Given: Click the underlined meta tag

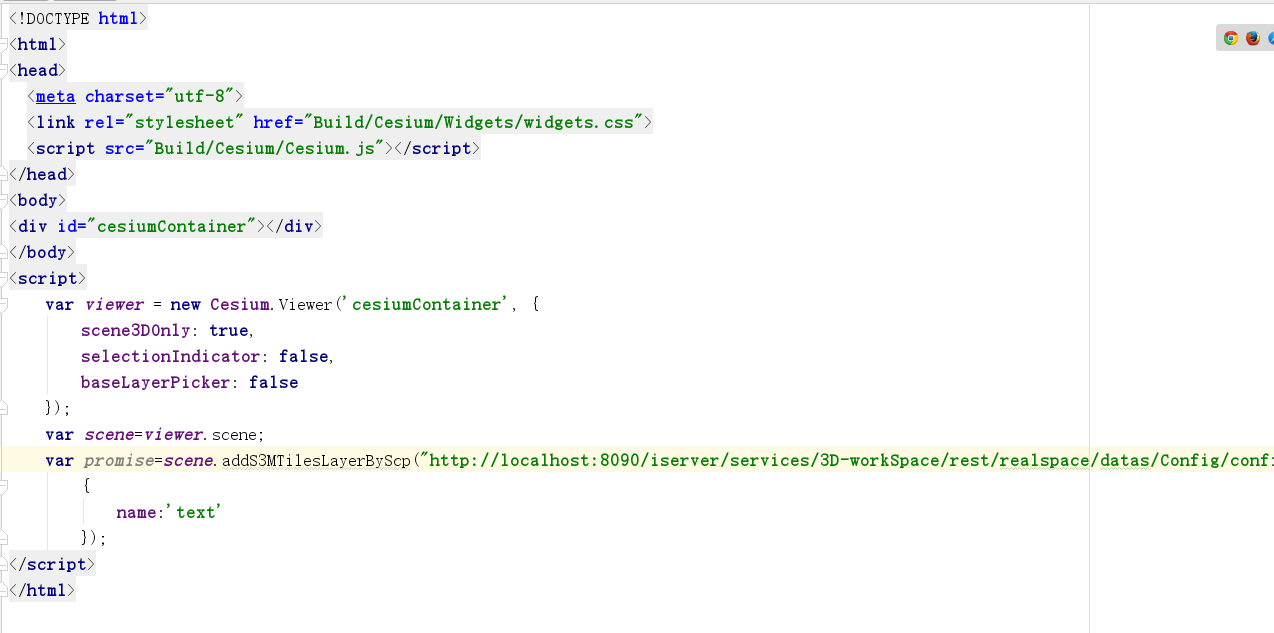Looking at the screenshot, I should 55,96.
